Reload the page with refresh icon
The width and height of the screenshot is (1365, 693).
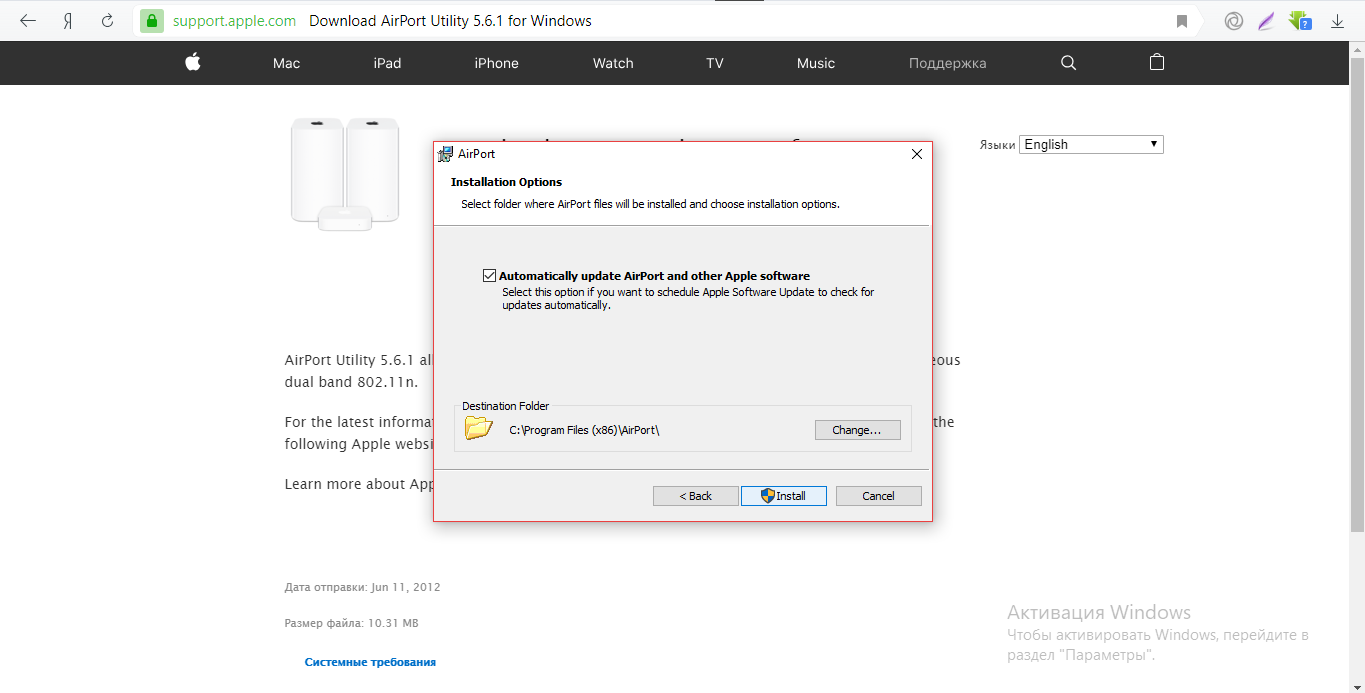[x=108, y=21]
